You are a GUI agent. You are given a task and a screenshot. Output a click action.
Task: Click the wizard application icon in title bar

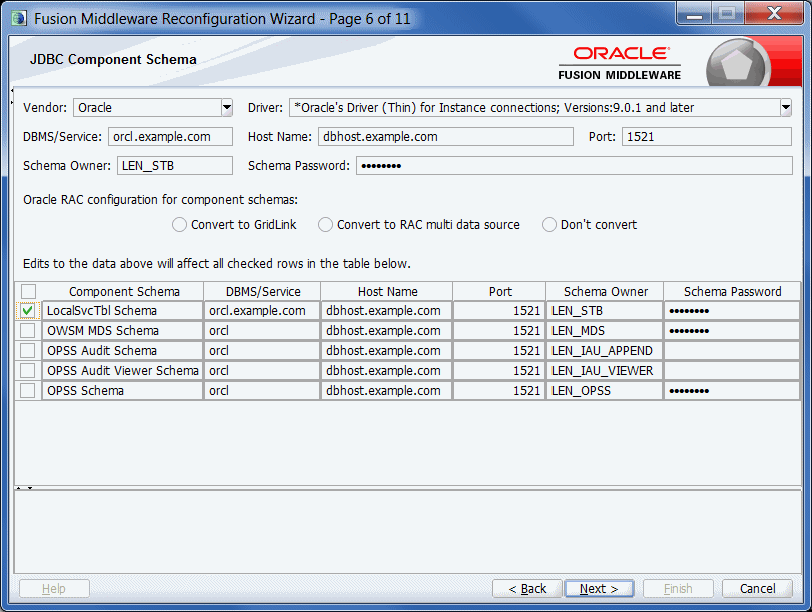pos(19,18)
